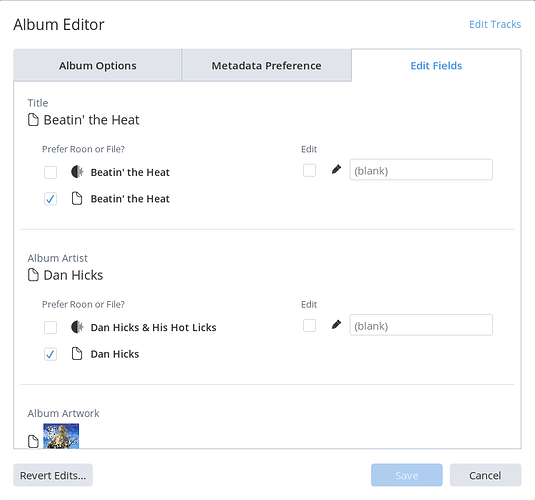Click the Roon icon beside Dan Hicks & His Hot Licks
The image size is (535, 500).
77,327
